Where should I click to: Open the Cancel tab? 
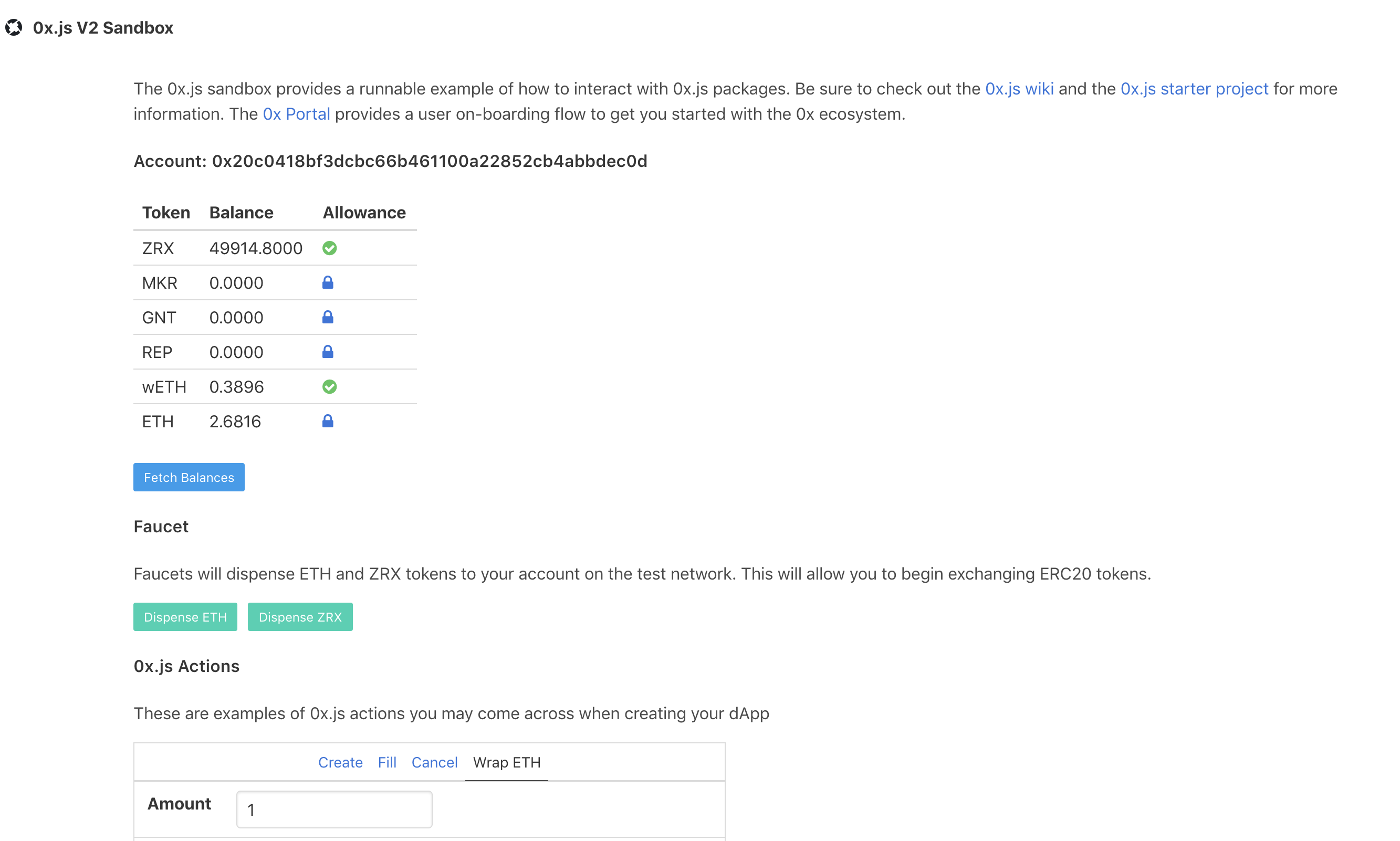434,762
